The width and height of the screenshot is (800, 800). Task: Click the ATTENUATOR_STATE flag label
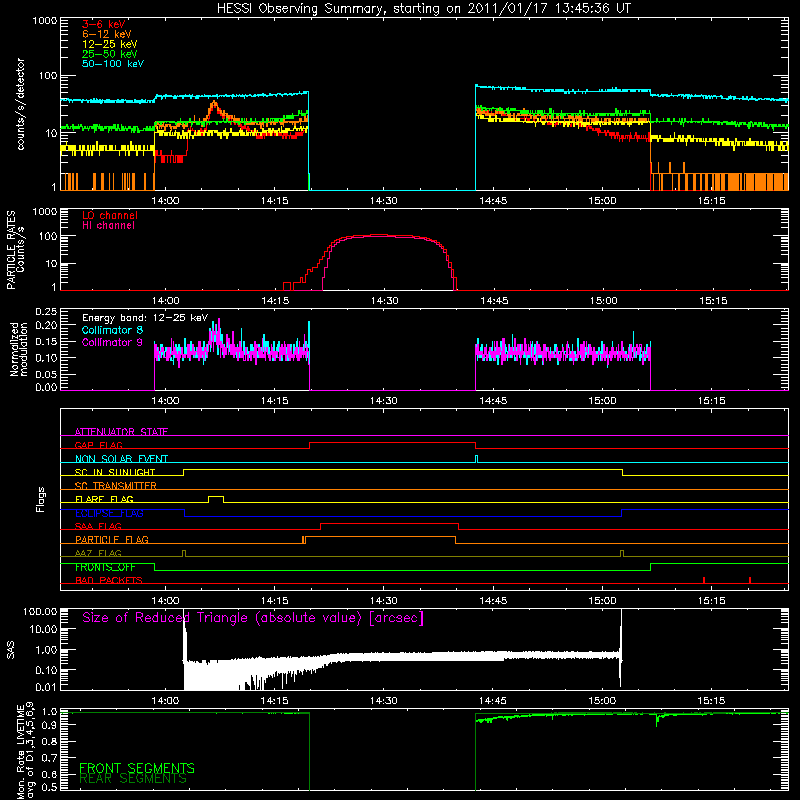[121, 432]
